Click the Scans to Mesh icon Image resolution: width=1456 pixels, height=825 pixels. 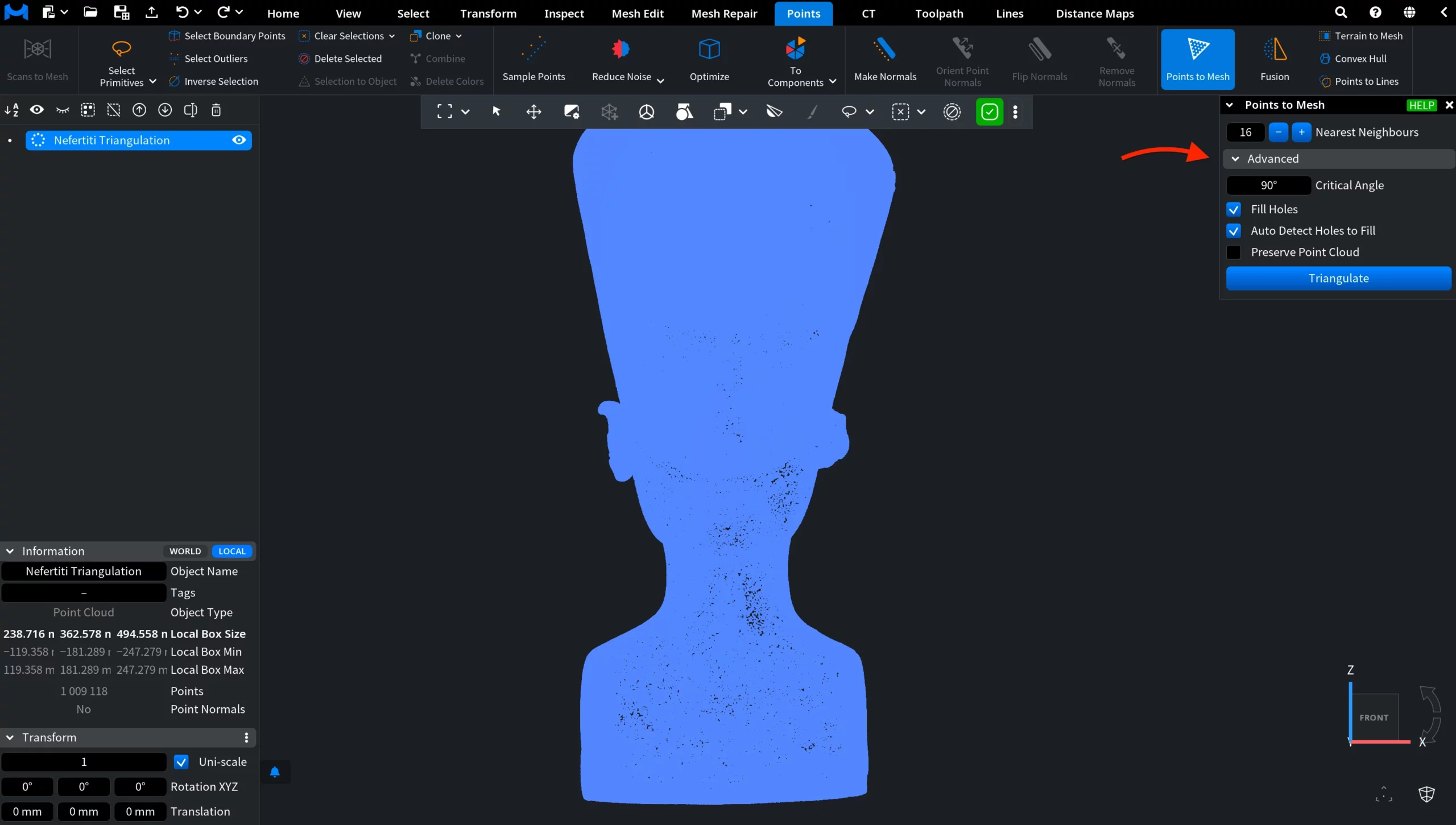pyautogui.click(x=38, y=49)
